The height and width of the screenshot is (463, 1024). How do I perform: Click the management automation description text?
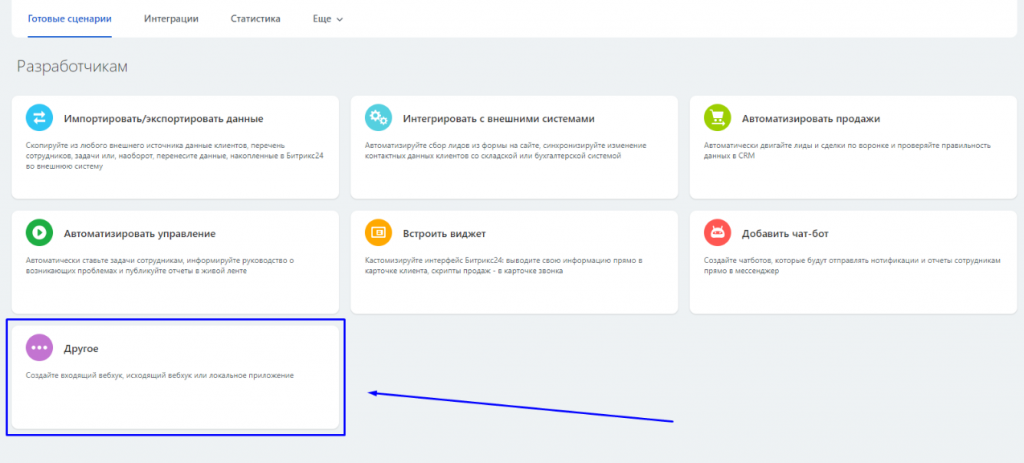point(160,265)
